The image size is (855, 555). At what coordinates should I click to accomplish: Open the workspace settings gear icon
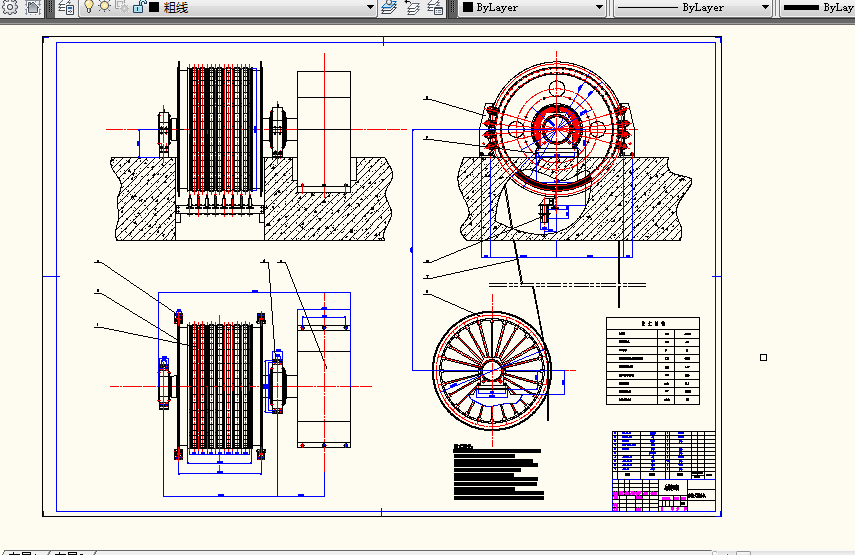click(10, 7)
